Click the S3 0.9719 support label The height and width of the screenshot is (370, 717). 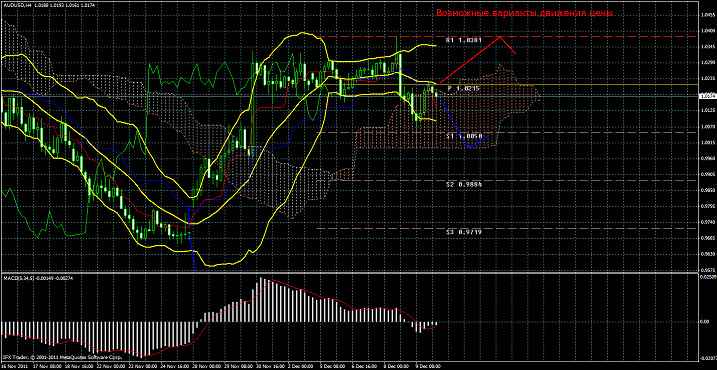pyautogui.click(x=464, y=232)
